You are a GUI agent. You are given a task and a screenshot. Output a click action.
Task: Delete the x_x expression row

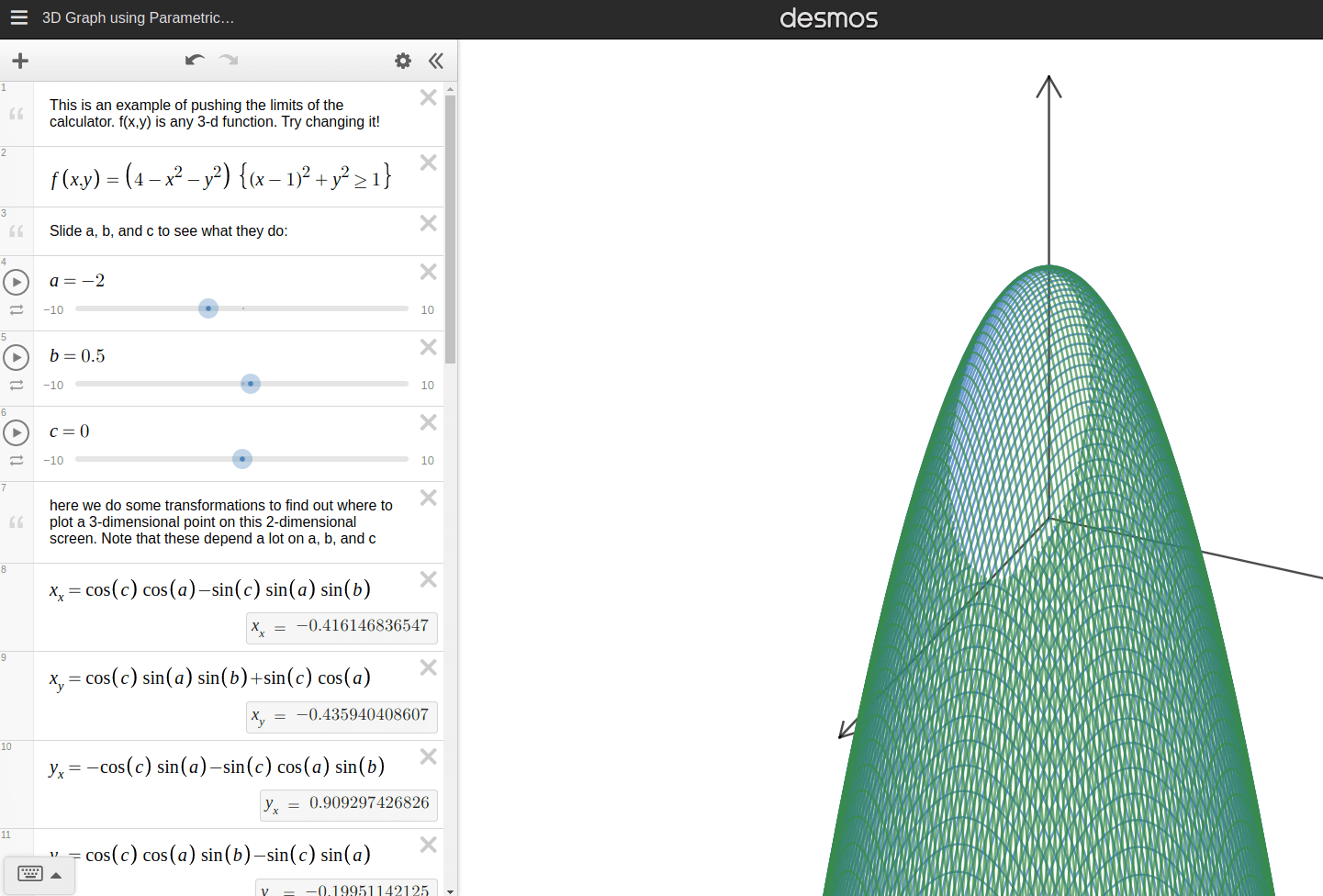[x=428, y=579]
